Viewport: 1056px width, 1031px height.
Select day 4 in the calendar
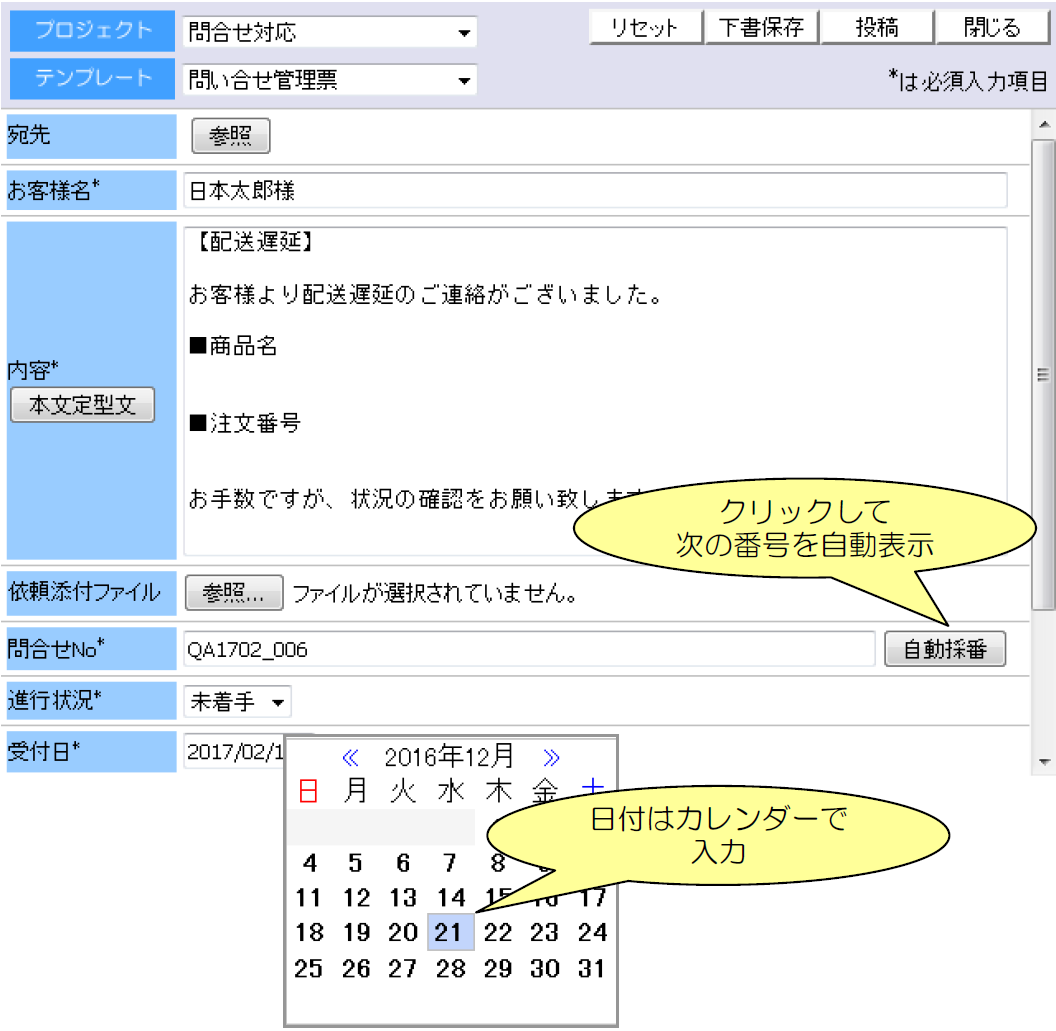309,863
